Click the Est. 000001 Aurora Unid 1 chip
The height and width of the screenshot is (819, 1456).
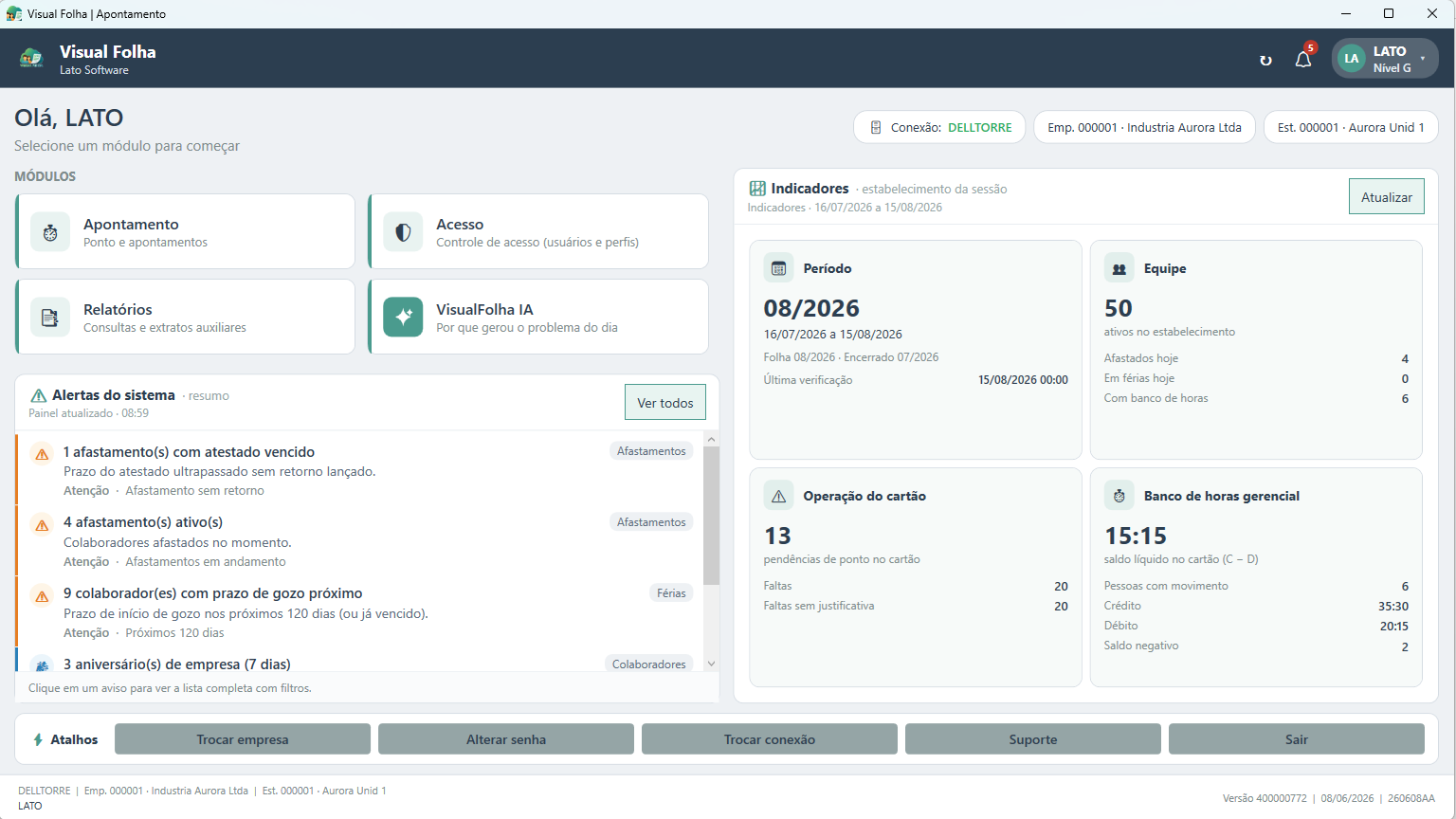[x=1351, y=127]
